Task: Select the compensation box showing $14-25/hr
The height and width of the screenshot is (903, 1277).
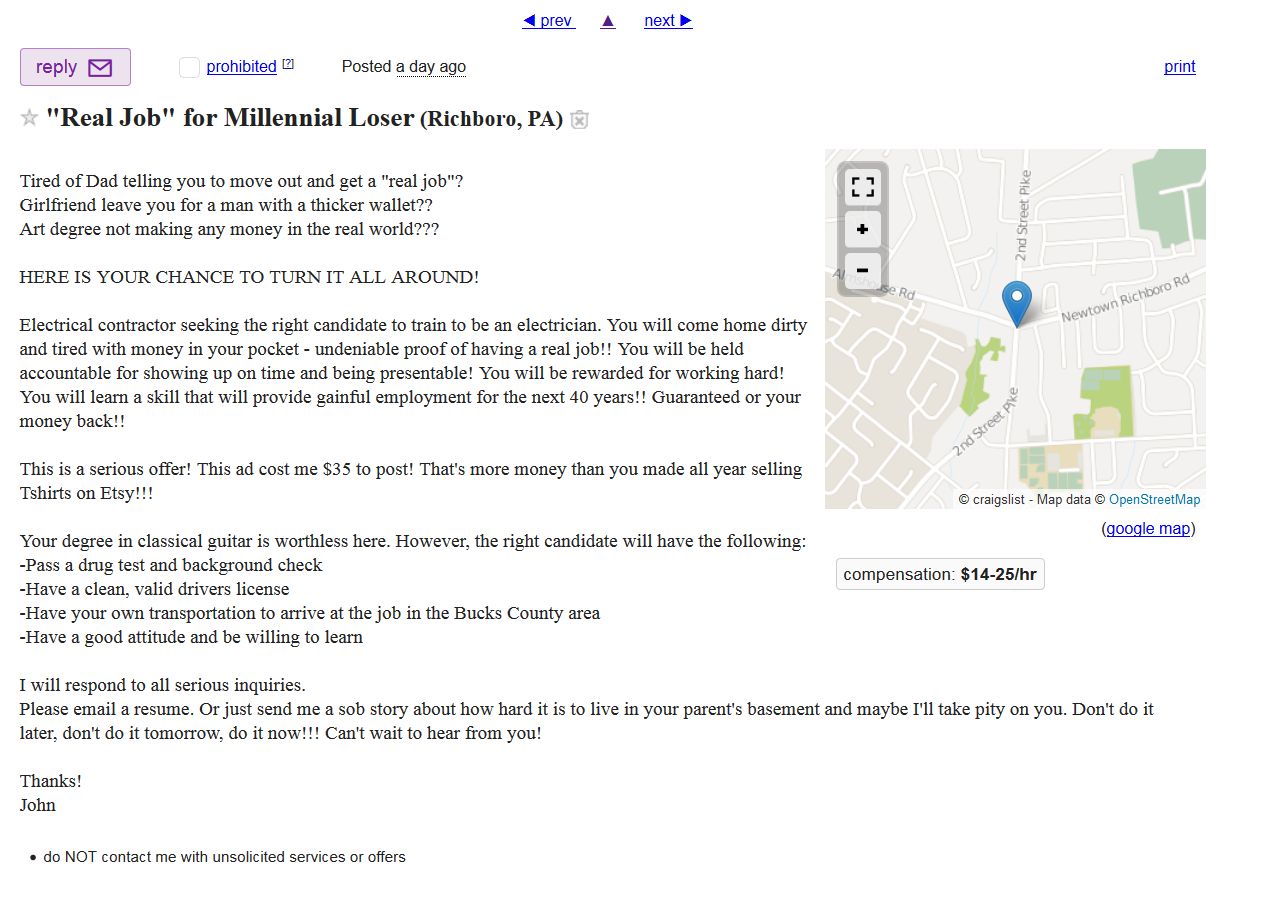Action: click(x=939, y=574)
